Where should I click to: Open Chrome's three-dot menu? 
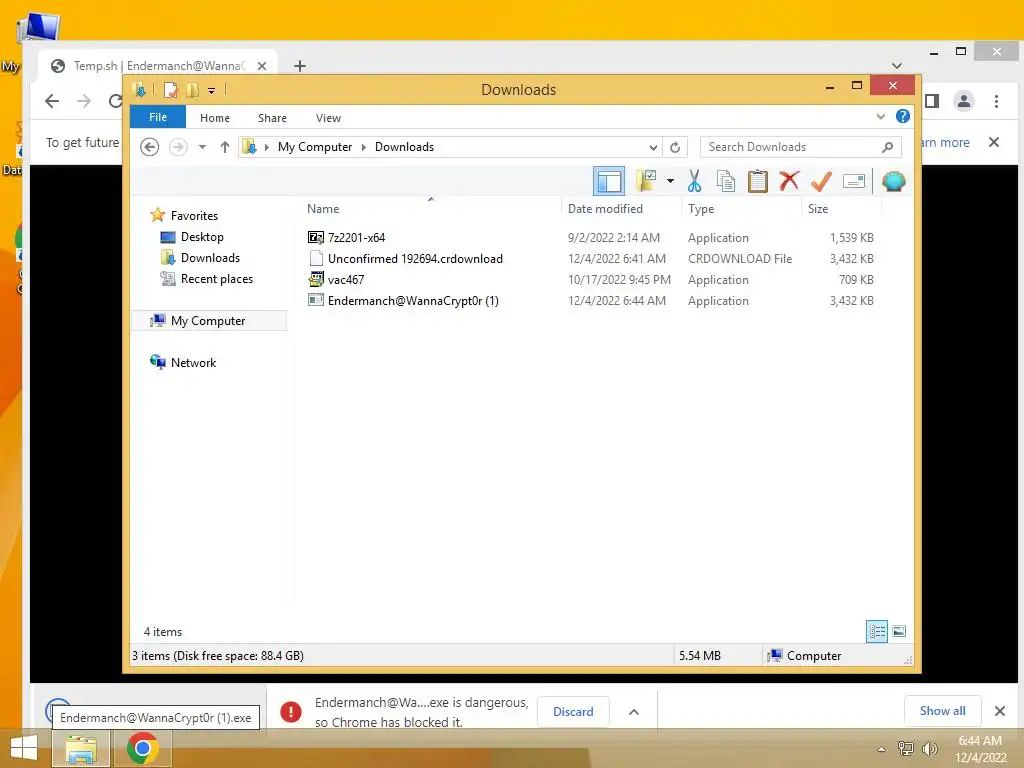pos(996,101)
